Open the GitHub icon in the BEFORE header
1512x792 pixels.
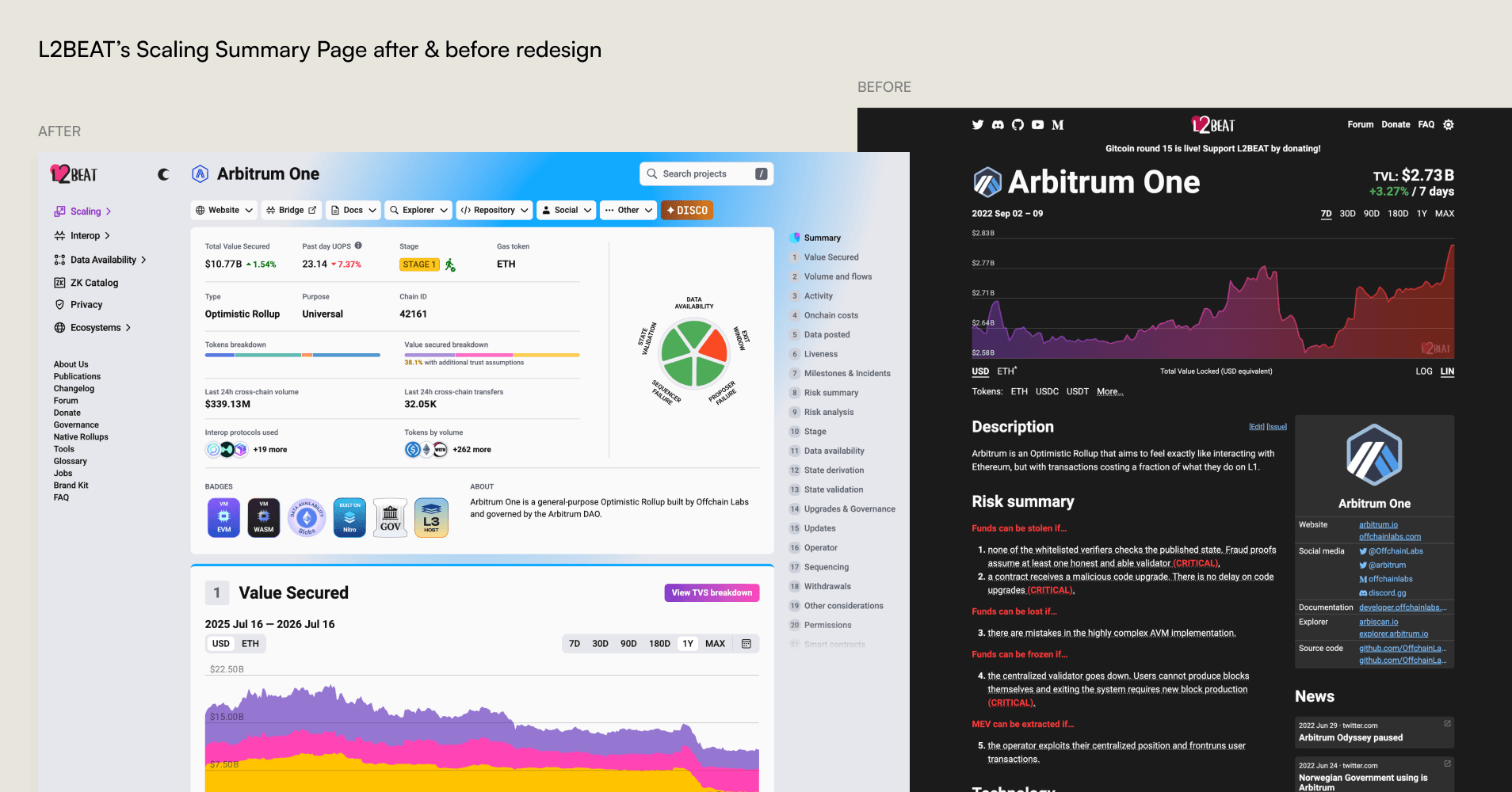pos(1018,125)
